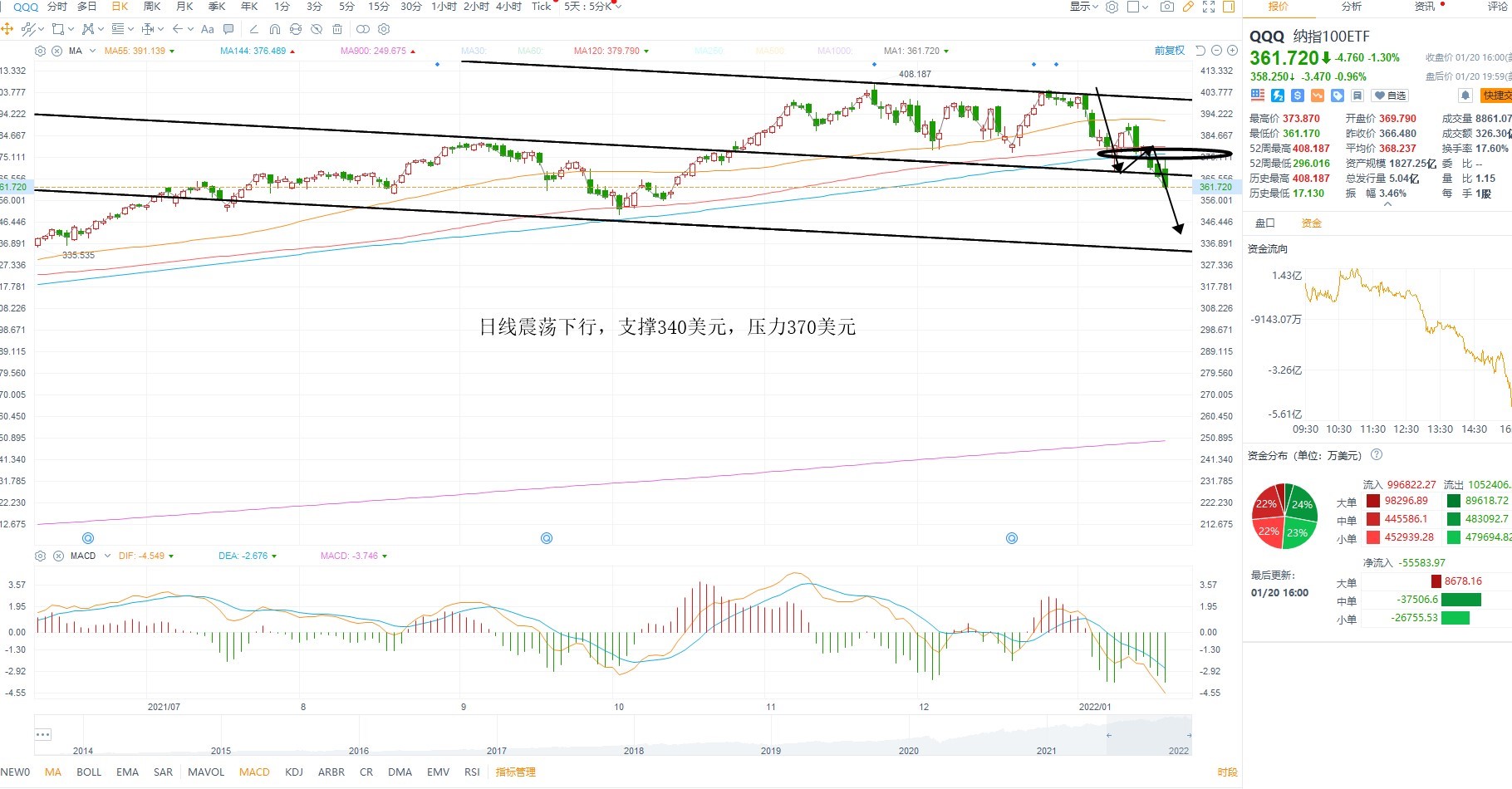Viewport: 1512px width, 789px height.
Task: Add QQQ to 自选 watchlist
Action: tap(1389, 96)
